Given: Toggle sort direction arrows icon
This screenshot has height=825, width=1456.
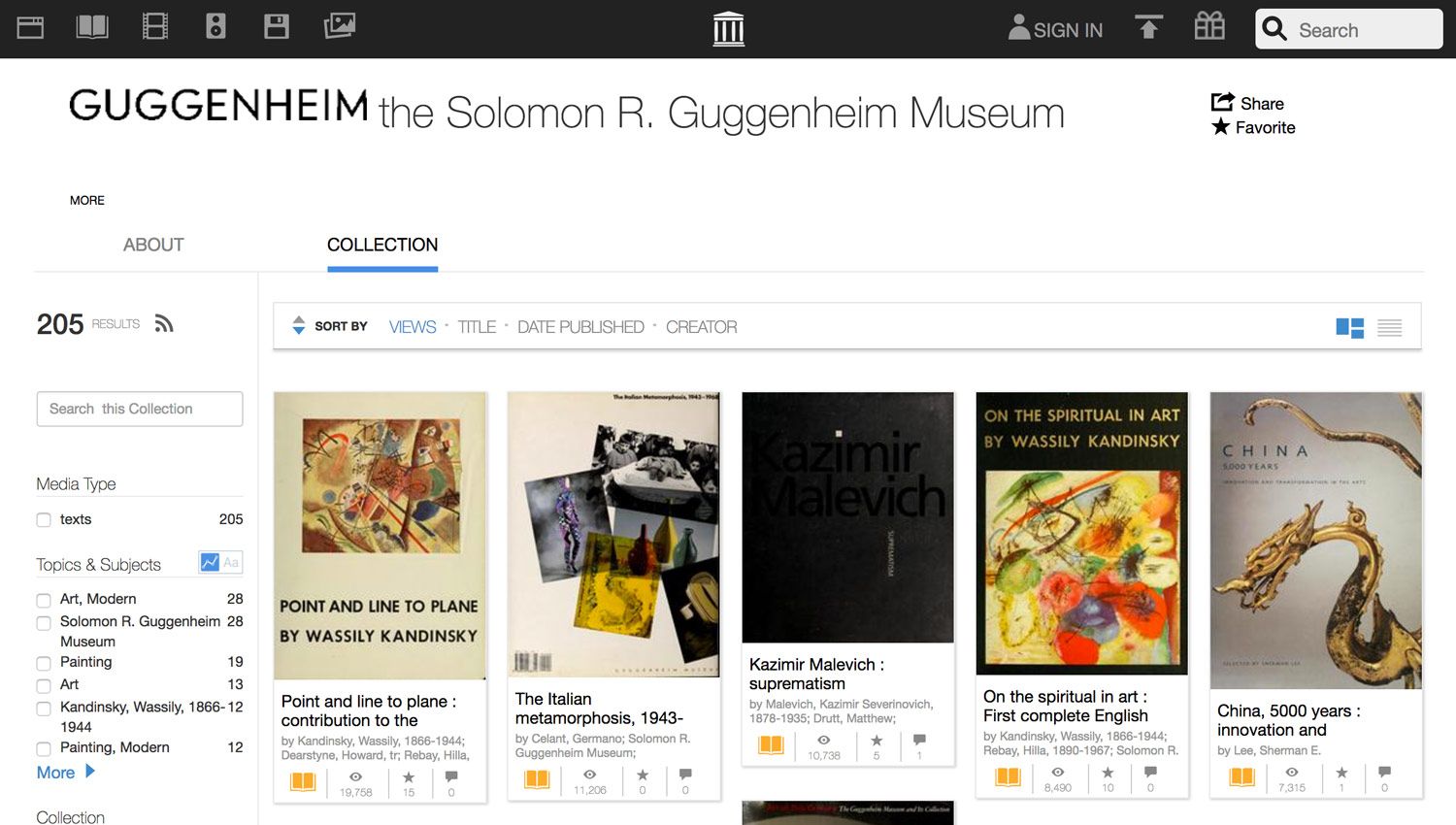Looking at the screenshot, I should point(299,326).
